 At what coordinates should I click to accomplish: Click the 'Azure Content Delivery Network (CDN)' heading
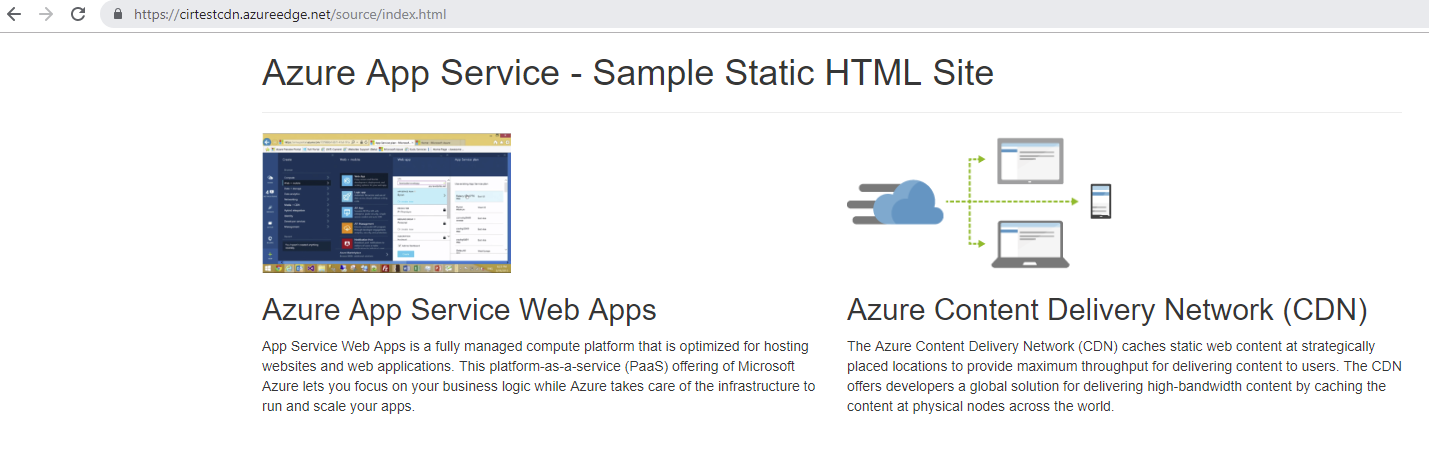click(1107, 309)
